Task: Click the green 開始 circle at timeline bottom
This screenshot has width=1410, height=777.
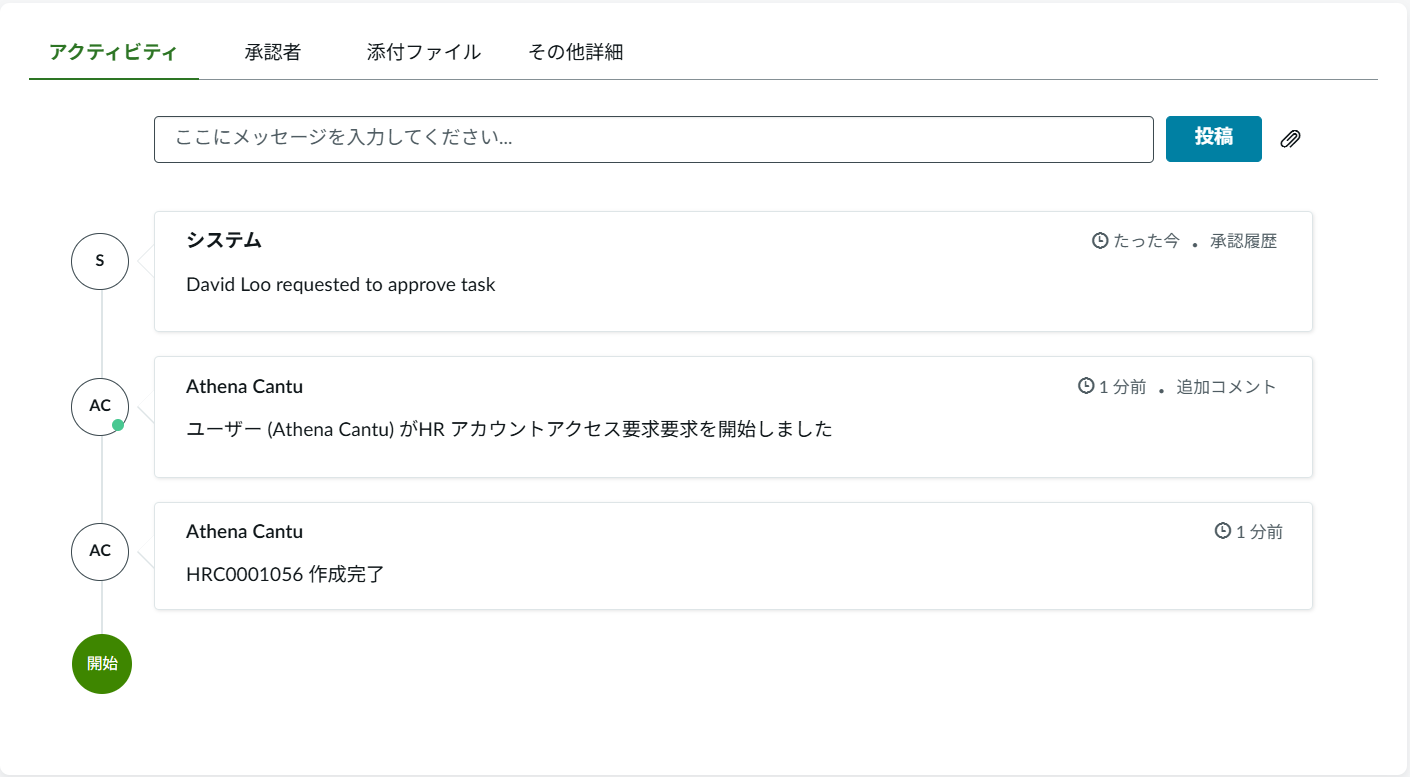Action: coord(101,663)
